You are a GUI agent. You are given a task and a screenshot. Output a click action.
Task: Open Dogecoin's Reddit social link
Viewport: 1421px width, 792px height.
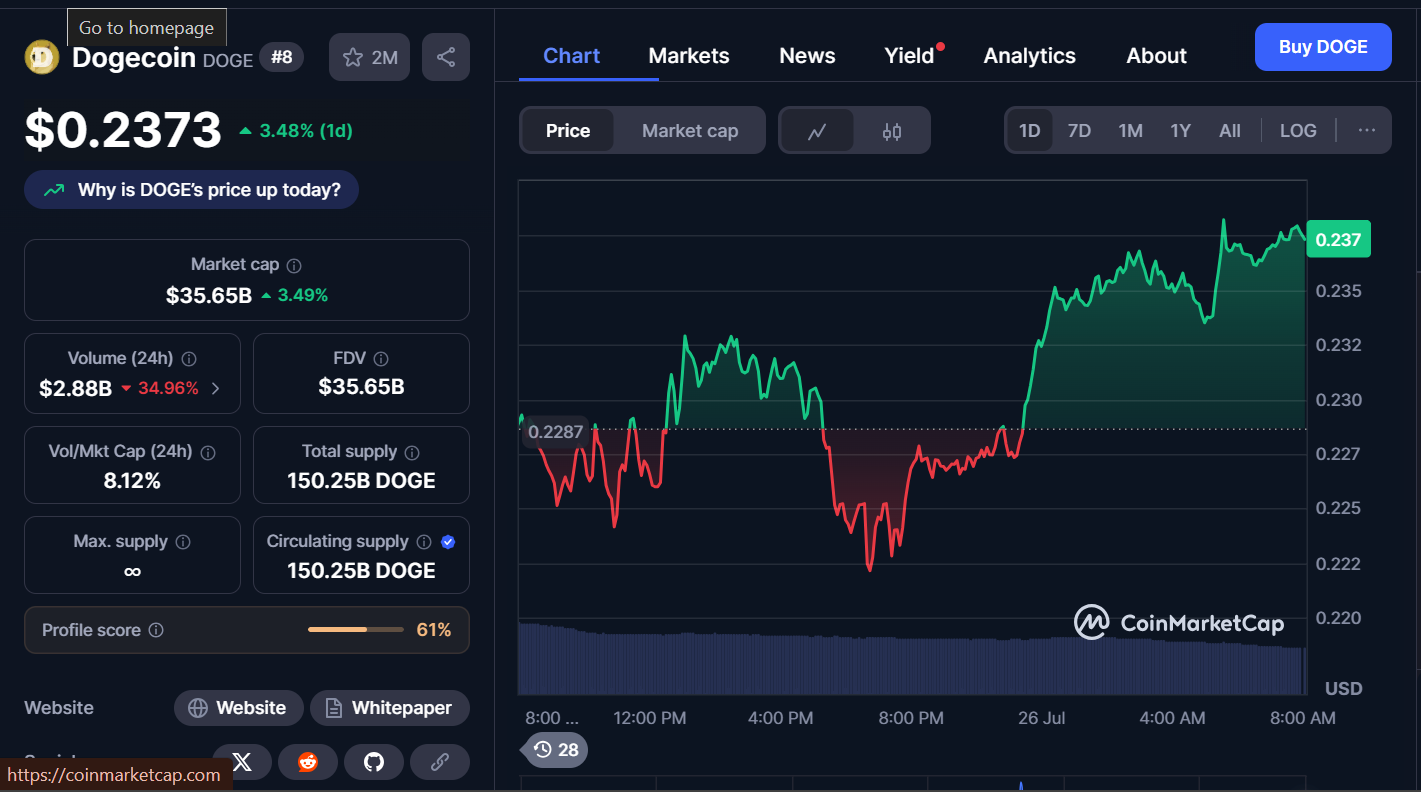click(x=308, y=762)
